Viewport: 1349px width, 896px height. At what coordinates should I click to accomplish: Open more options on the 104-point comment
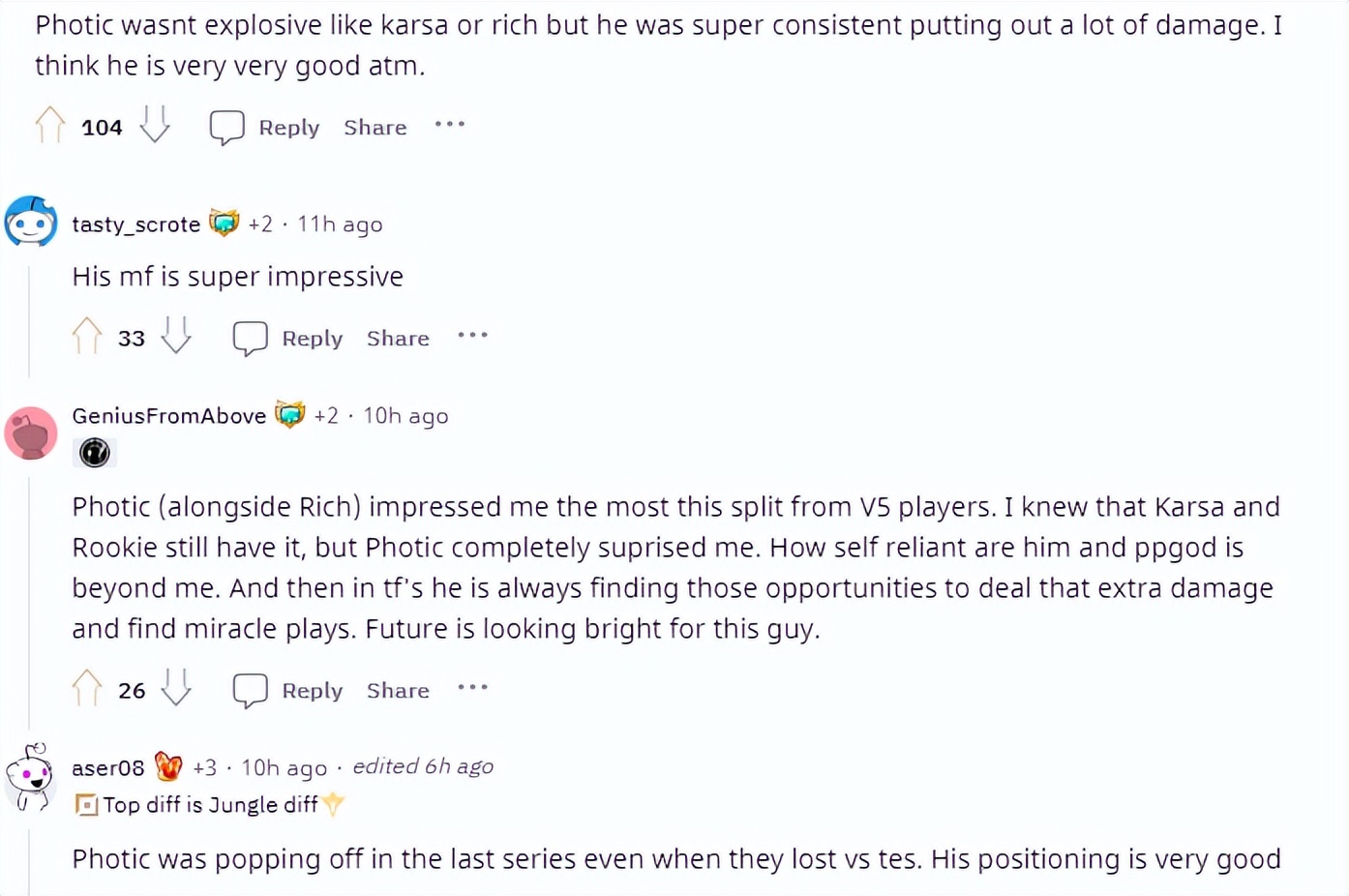[450, 125]
